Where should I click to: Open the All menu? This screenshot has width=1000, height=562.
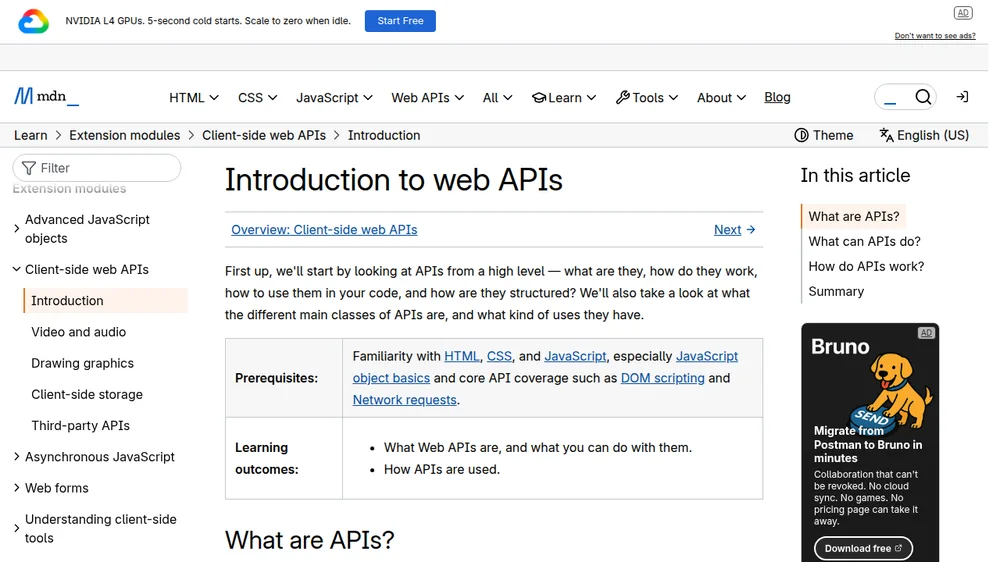(x=497, y=98)
